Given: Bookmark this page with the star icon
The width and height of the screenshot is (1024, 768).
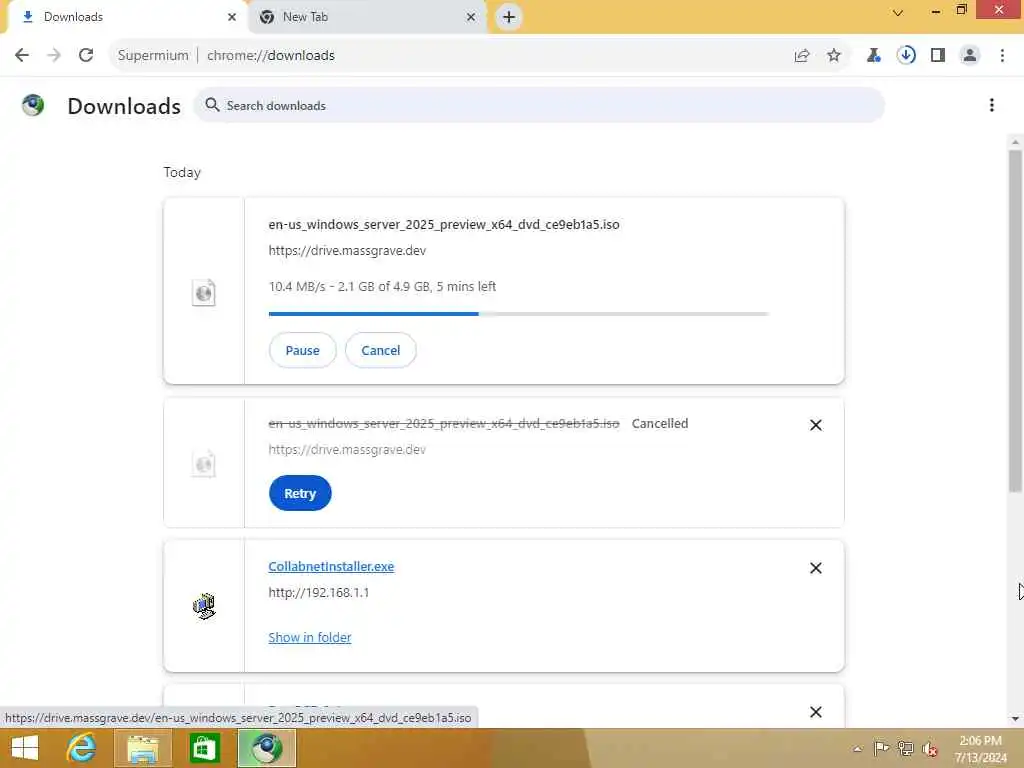Looking at the screenshot, I should (x=834, y=56).
